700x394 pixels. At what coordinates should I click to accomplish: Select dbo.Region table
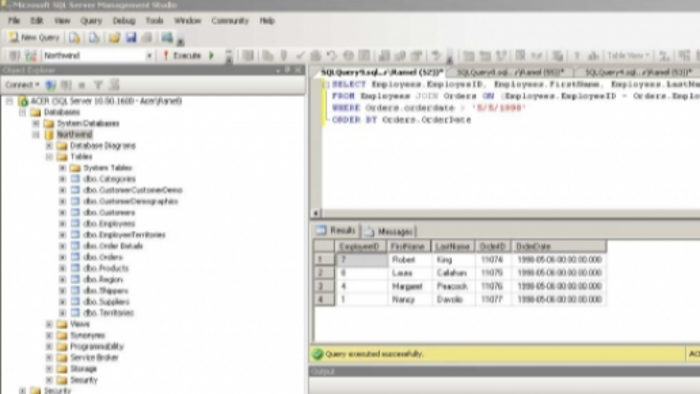pyautogui.click(x=103, y=280)
